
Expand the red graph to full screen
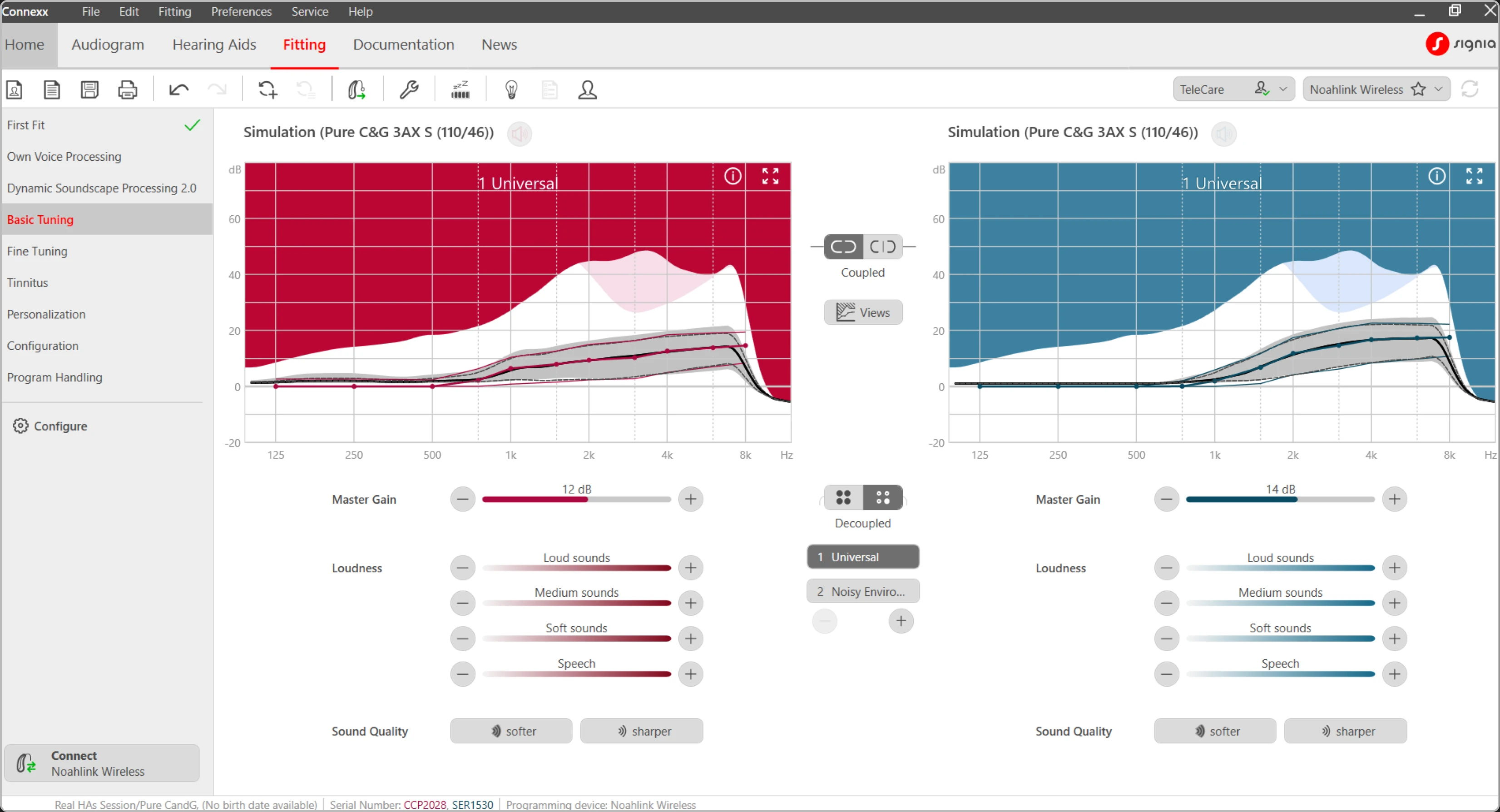(770, 176)
